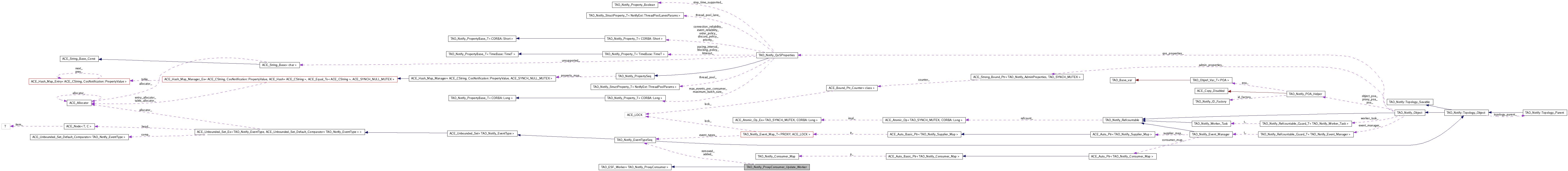This screenshot has height=171, width=1568.
Task: Select the ACE_Strong_Bound_Ptr AdminProperties node
Action: click(1027, 77)
